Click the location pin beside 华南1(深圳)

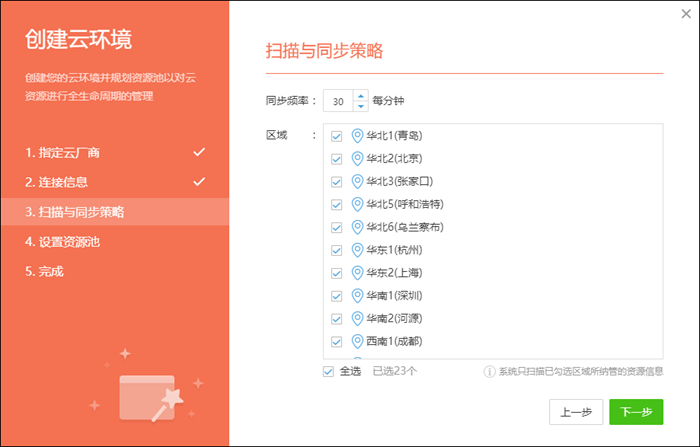[x=357, y=296]
